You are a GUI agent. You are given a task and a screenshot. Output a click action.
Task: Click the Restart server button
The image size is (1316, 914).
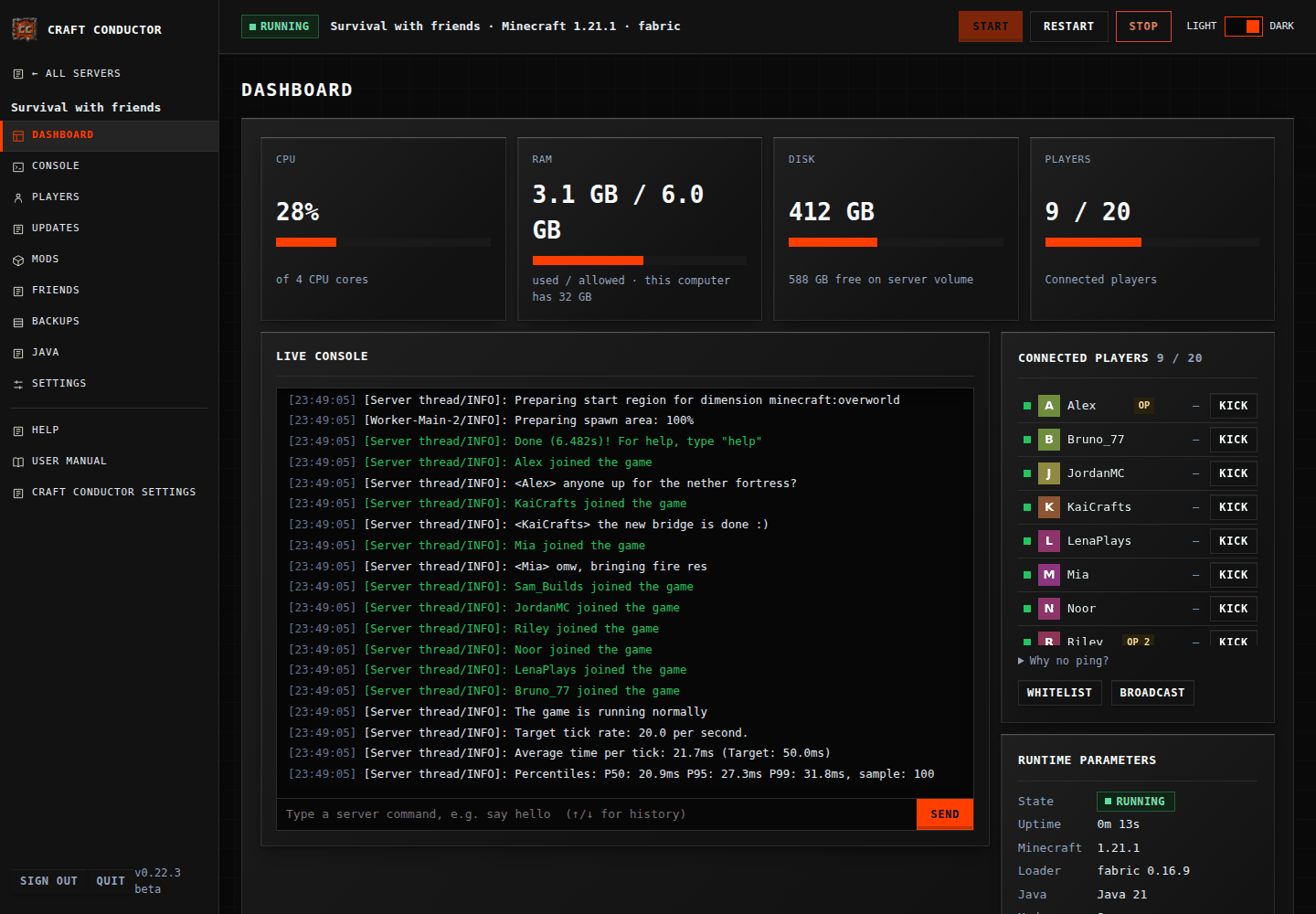coord(1068,27)
